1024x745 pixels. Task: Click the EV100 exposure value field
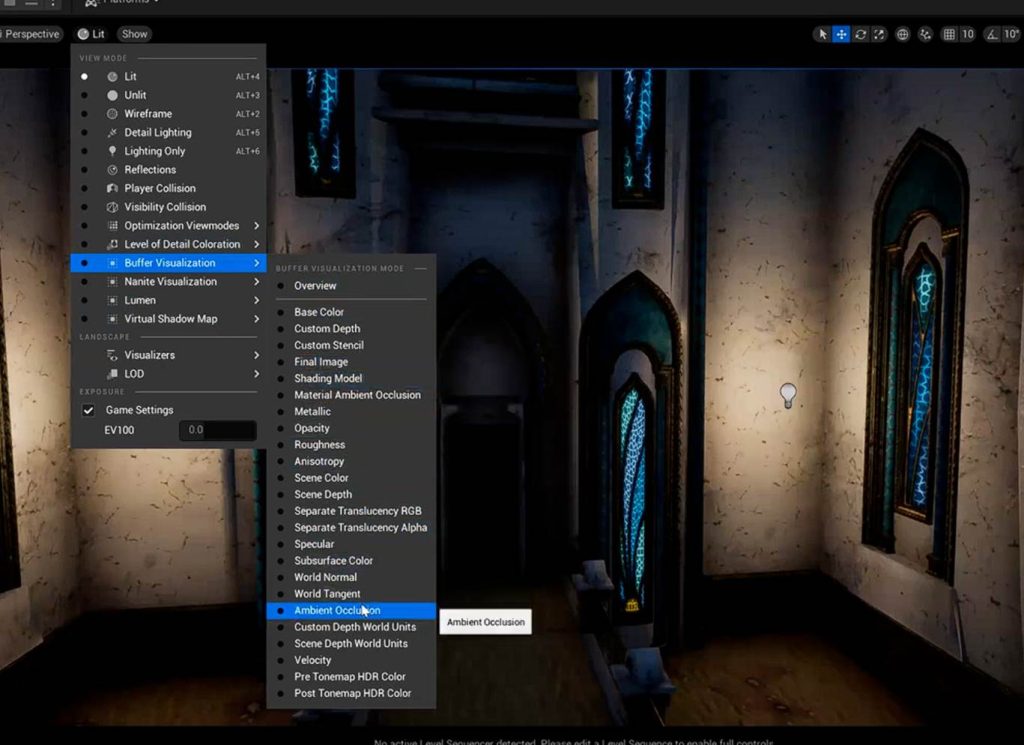(217, 430)
